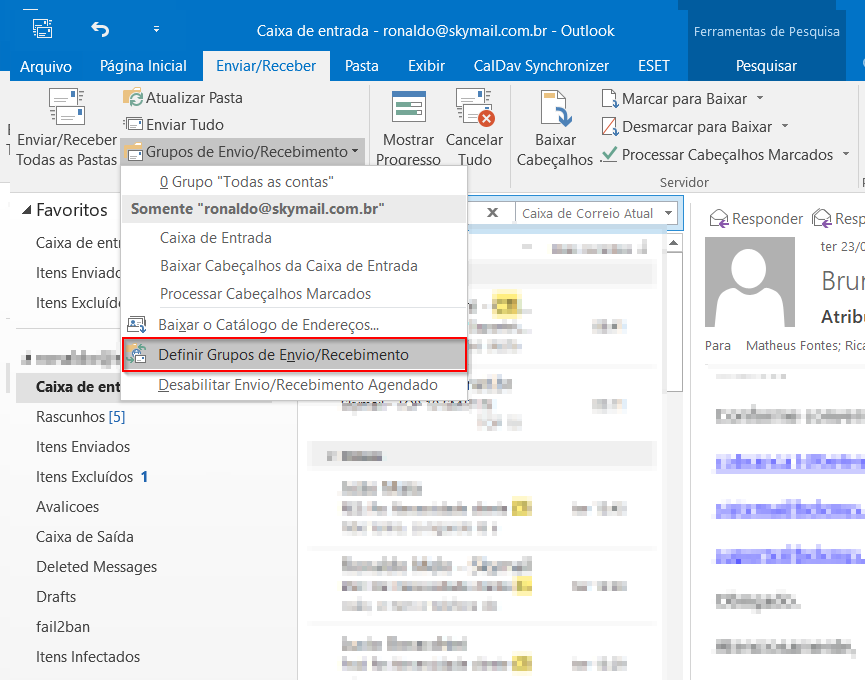This screenshot has height=680, width=865.
Task: Open the Desmarcar para Baixar dropdown
Action: click(784, 127)
